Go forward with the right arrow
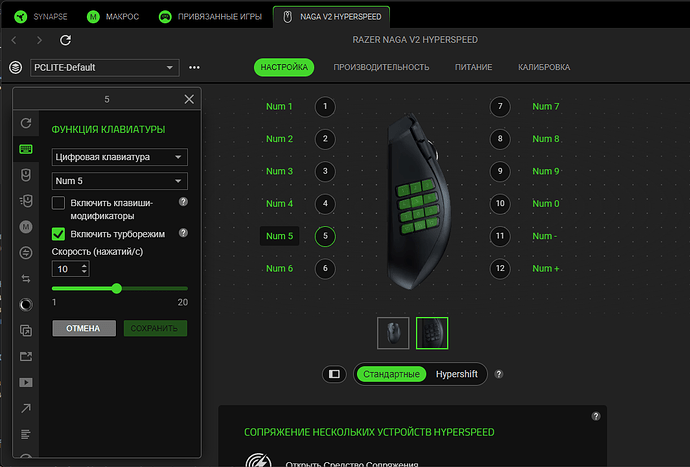 39,40
